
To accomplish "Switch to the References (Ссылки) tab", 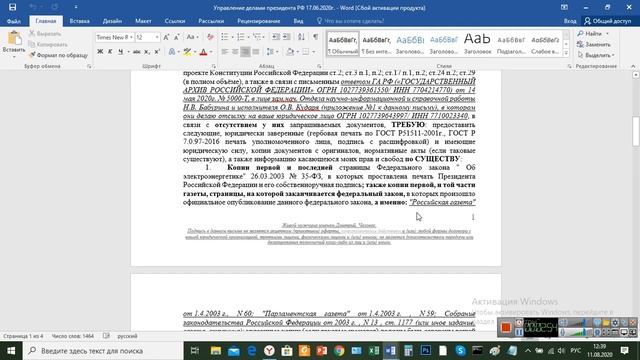I will coord(175,21).
